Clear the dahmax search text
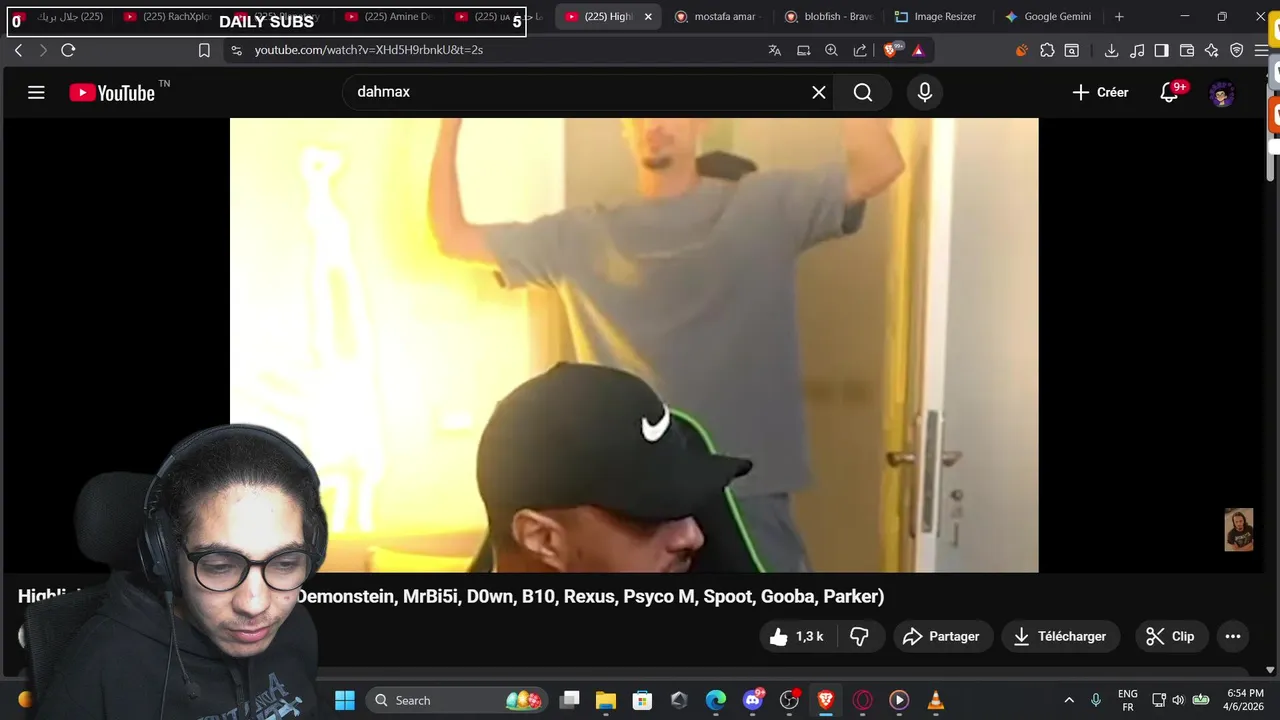The width and height of the screenshot is (1280, 720). [x=819, y=92]
